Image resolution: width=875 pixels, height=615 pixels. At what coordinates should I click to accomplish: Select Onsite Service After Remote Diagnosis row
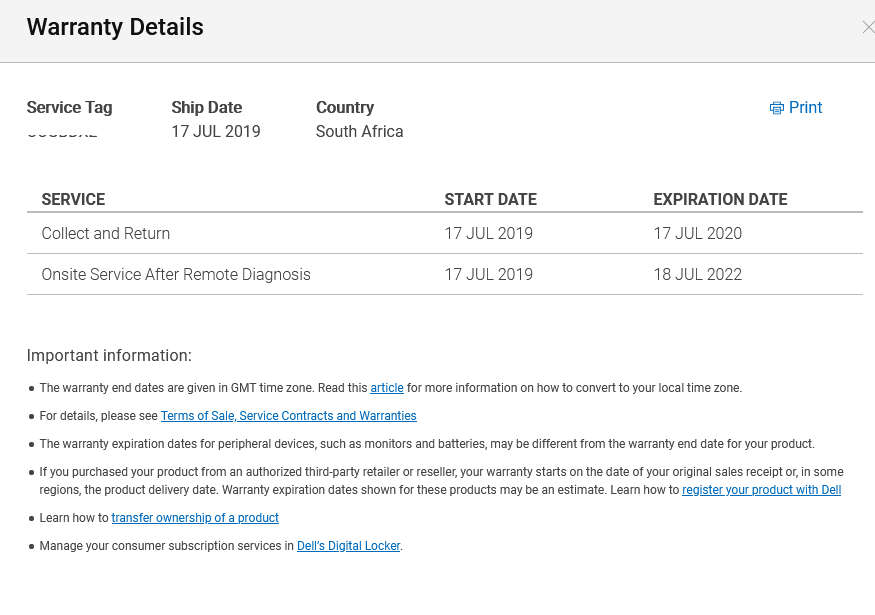176,274
